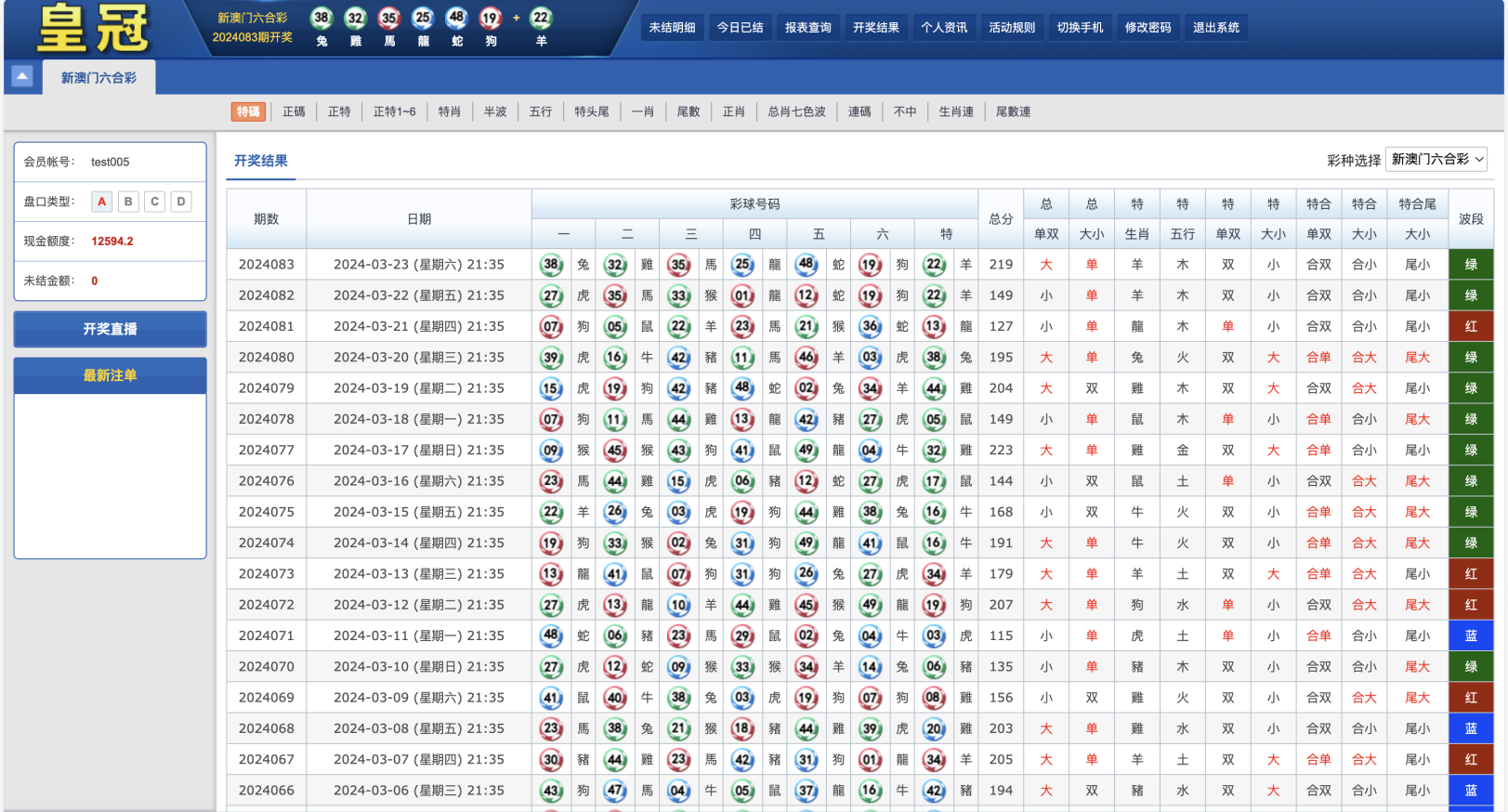The image size is (1508, 812).
Task: Select handicap type C
Action: 154,202
